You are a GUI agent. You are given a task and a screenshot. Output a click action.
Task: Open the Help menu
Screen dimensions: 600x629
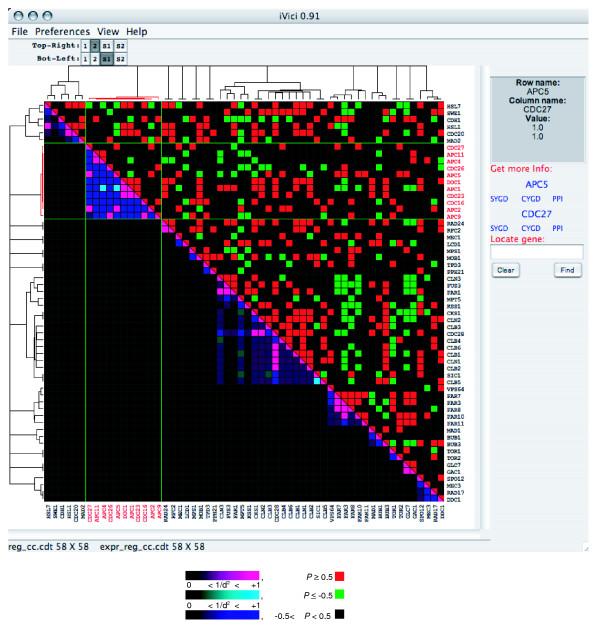137,32
